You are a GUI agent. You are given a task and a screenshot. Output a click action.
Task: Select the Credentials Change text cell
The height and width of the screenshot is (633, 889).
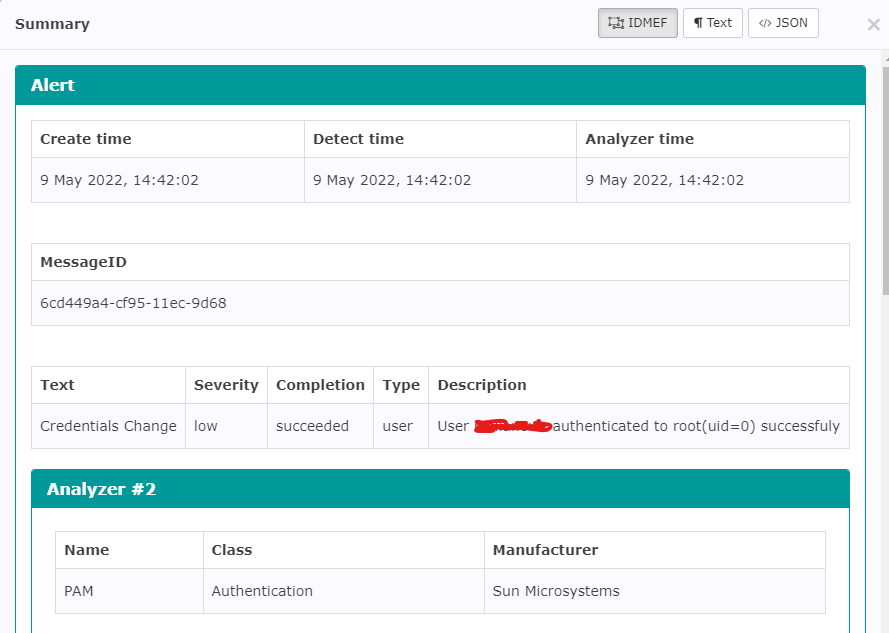tap(108, 425)
